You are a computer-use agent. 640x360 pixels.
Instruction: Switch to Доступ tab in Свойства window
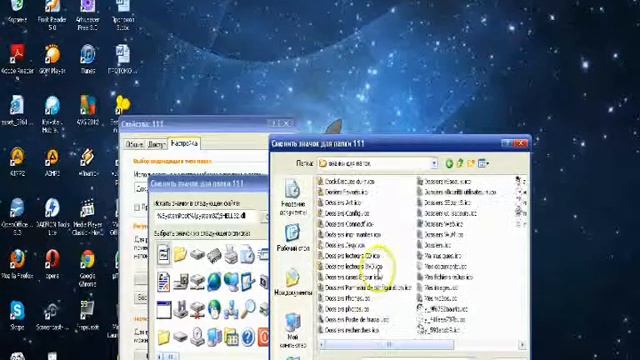156,144
